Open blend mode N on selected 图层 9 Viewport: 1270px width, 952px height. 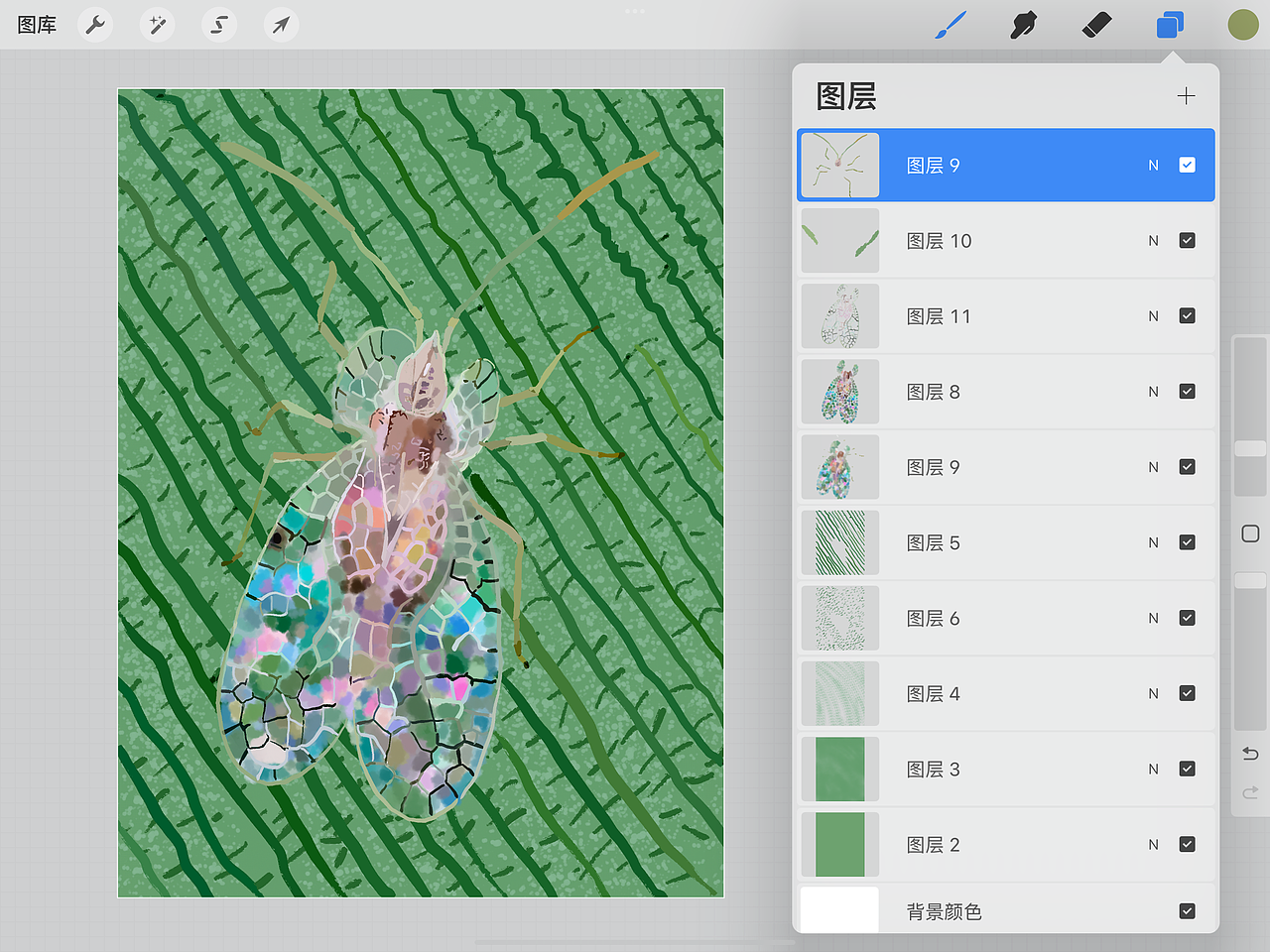point(1153,166)
